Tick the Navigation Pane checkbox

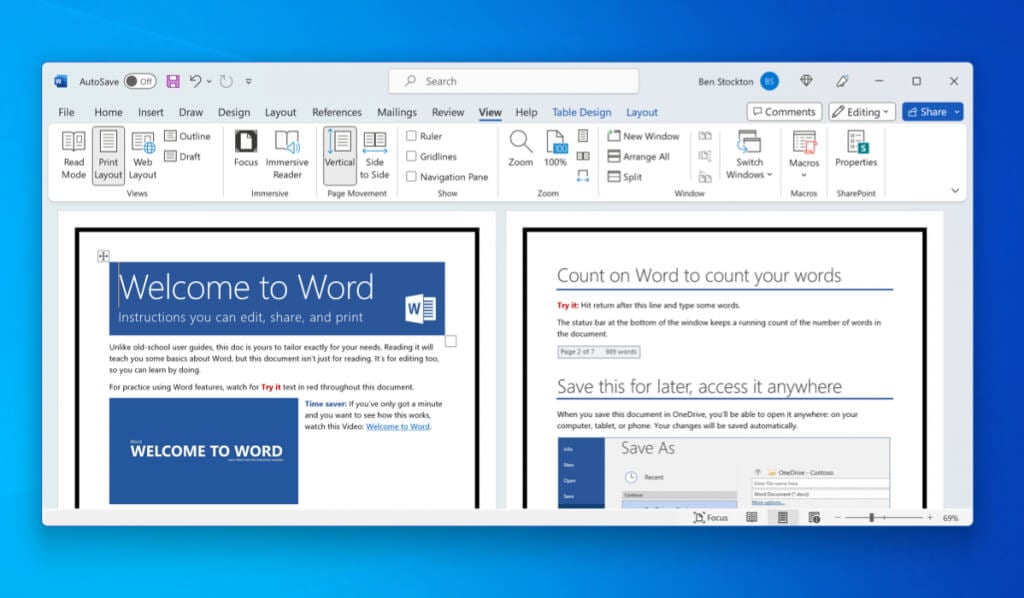click(x=411, y=176)
